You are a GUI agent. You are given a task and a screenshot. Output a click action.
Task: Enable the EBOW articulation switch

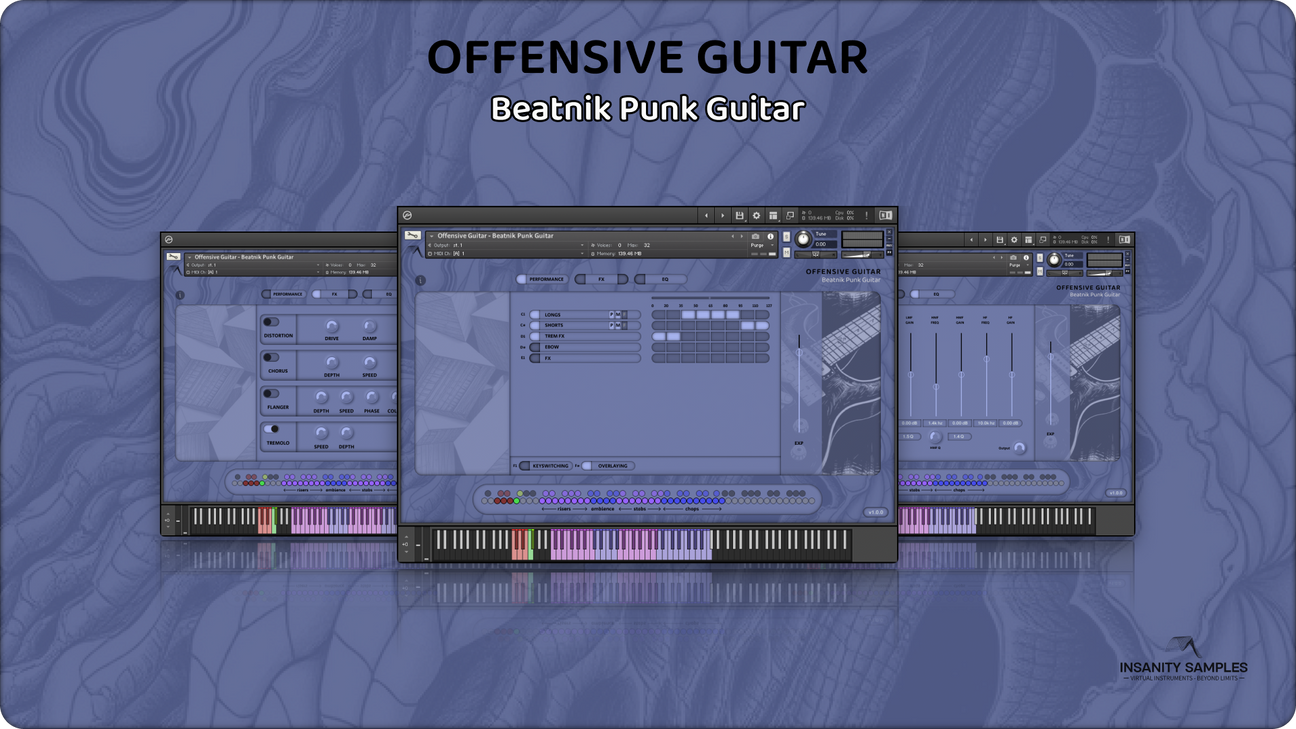(534, 347)
